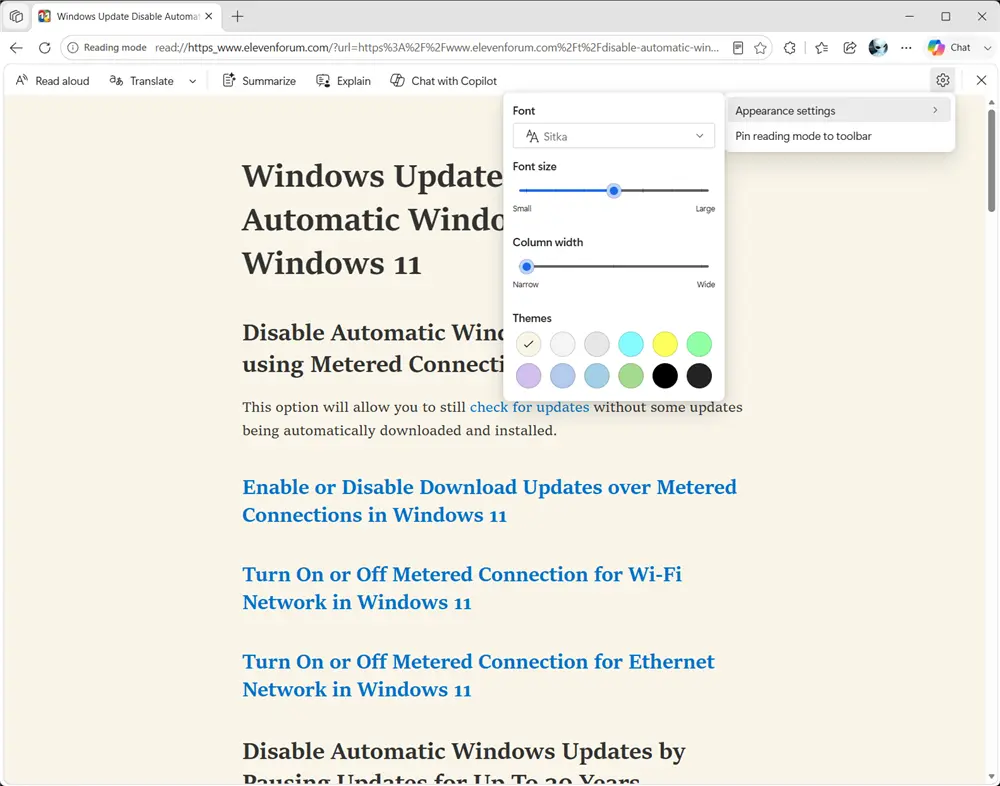Open Metered Connection for Ethernet Network link

click(478, 676)
